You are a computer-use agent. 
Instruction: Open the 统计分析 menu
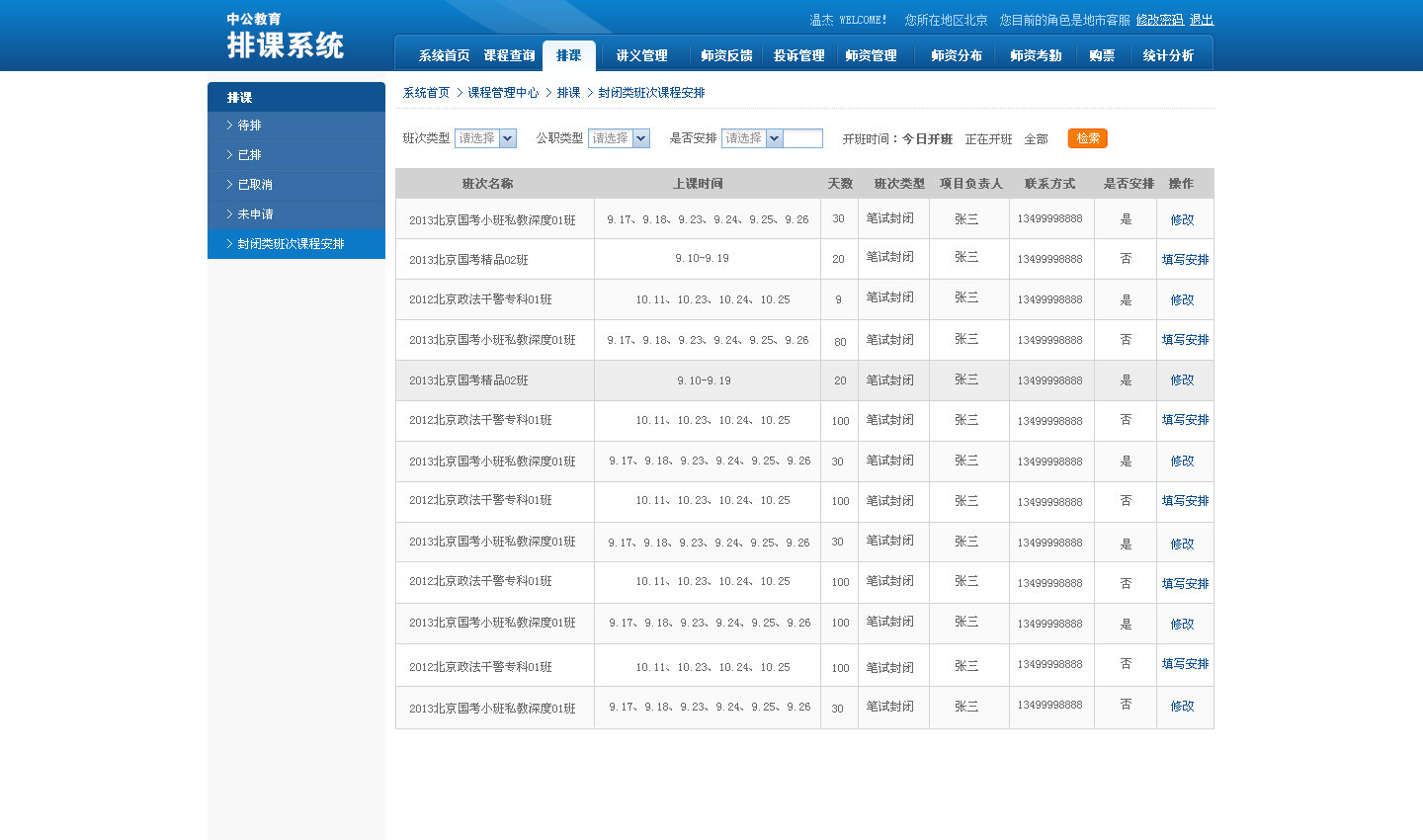(1166, 55)
